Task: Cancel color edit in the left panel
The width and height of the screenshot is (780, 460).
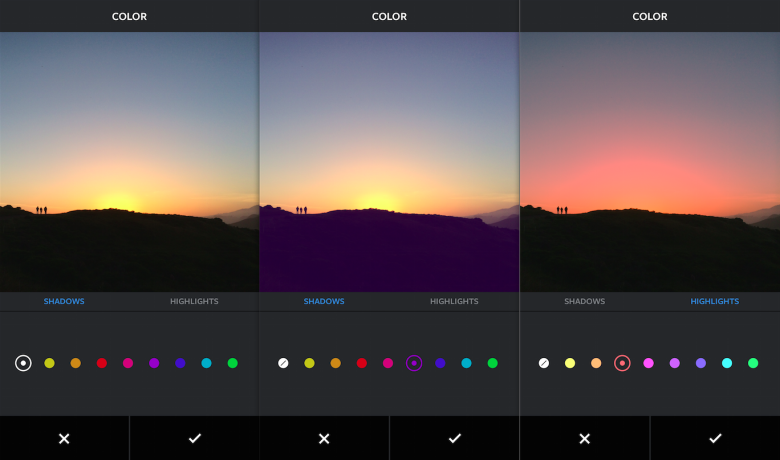Action: (x=64, y=438)
